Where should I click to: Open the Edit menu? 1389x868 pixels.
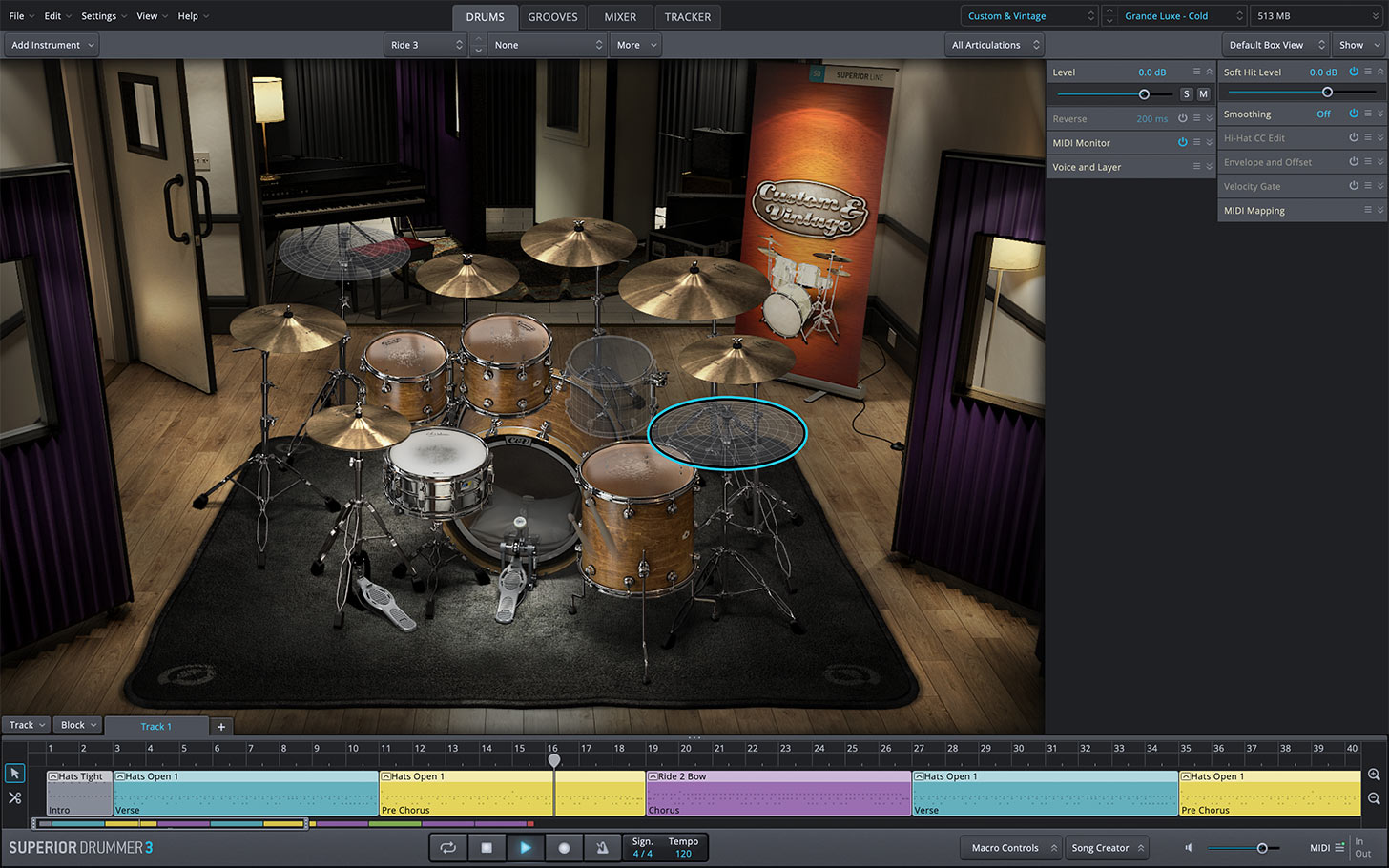(57, 16)
